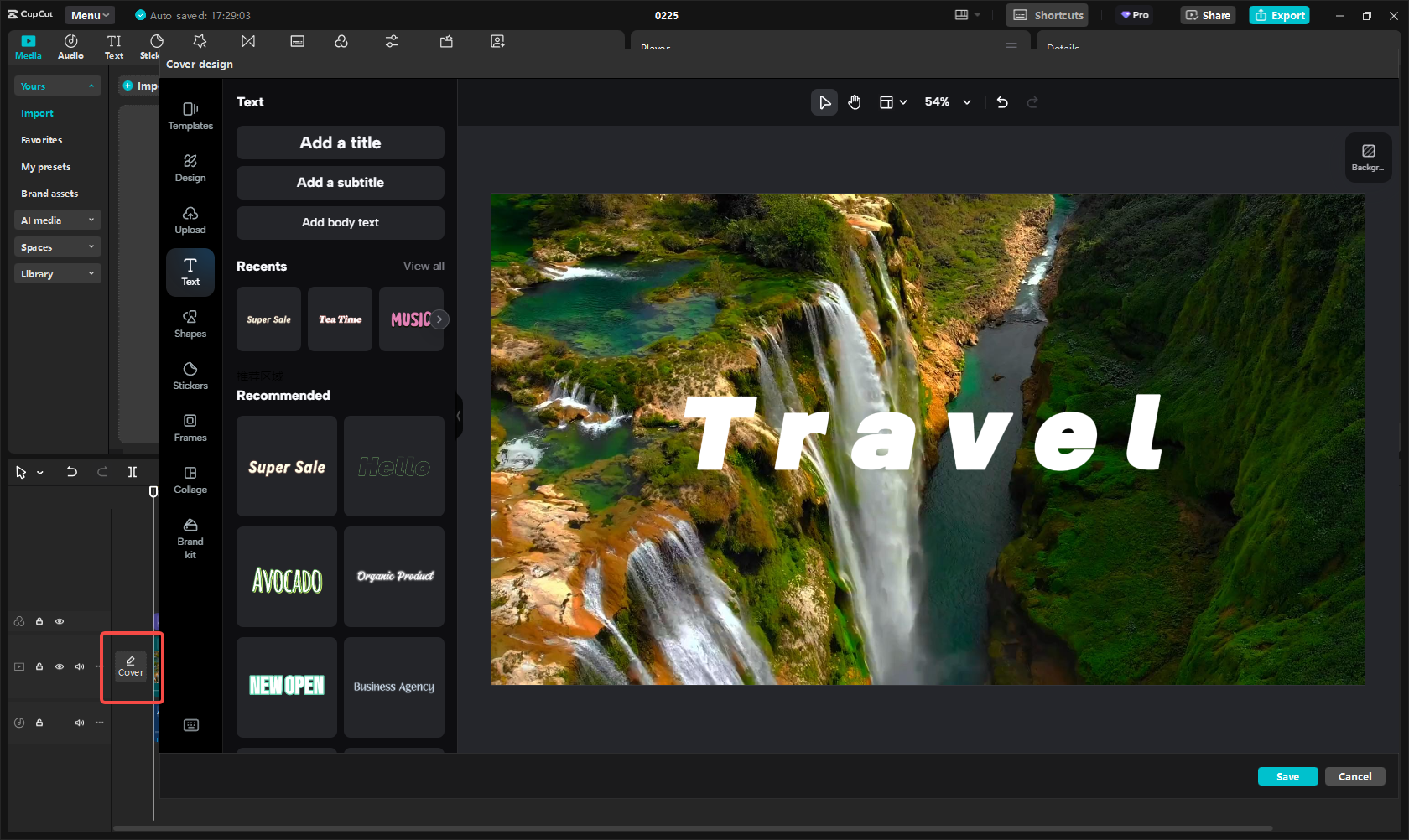Choose the AVOCADO text style thumbnail
The image size is (1409, 840).
[x=287, y=577]
